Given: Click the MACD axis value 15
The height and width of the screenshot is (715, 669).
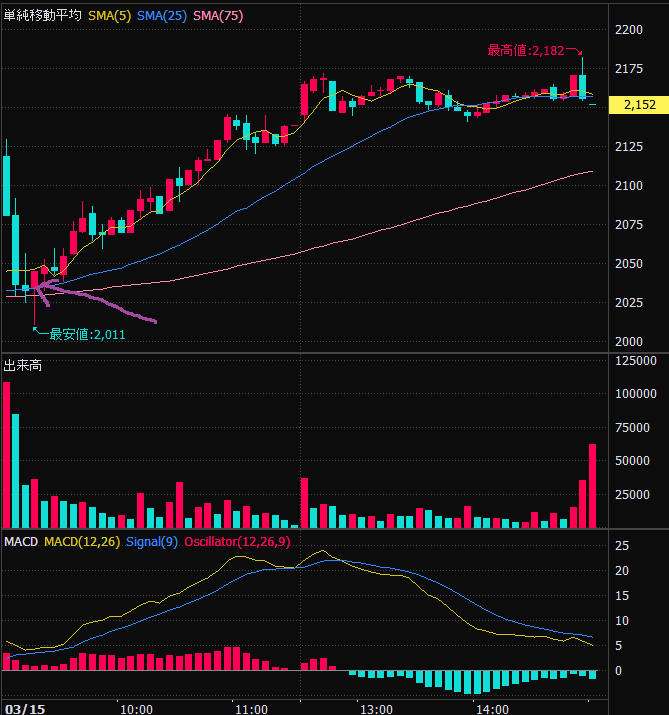Looking at the screenshot, I should (x=622, y=596).
